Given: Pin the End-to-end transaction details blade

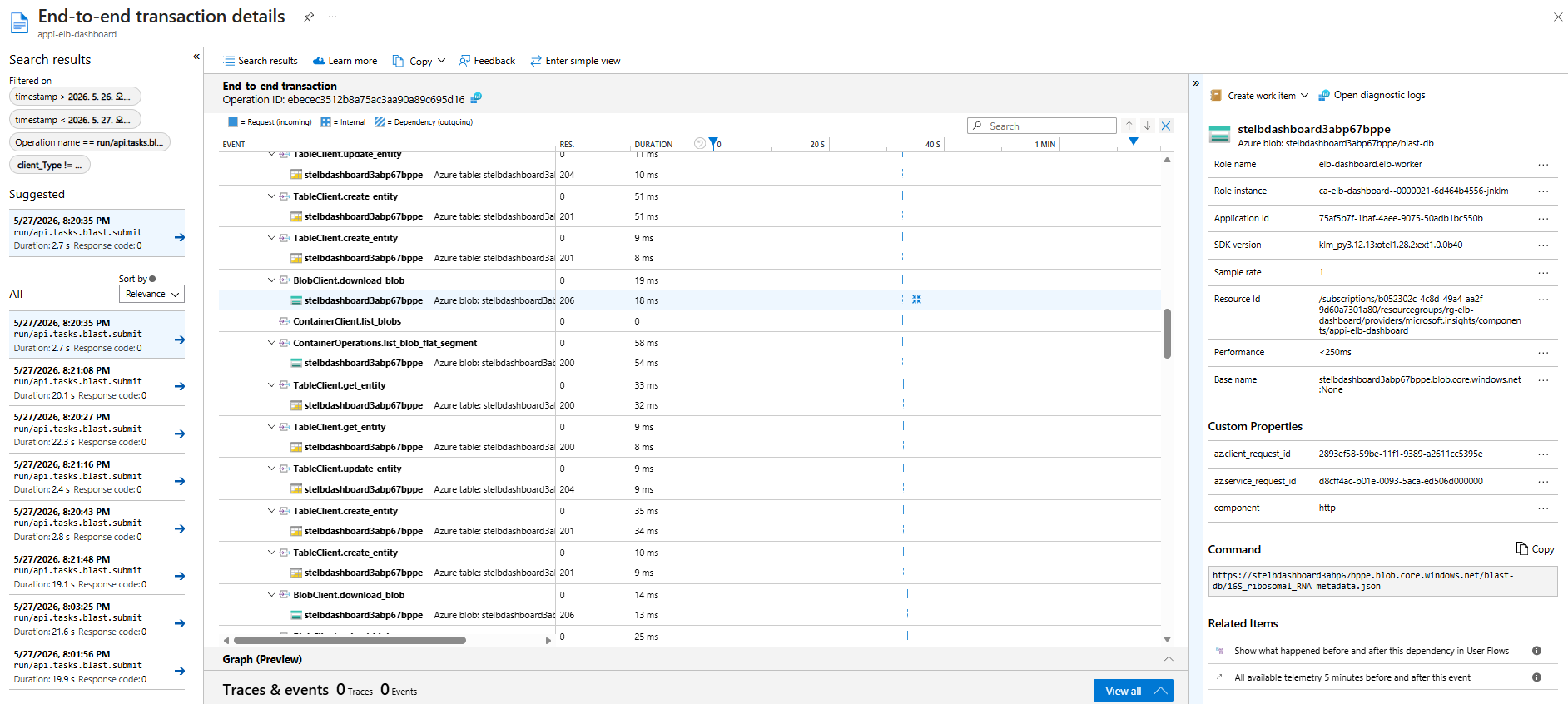Looking at the screenshot, I should (309, 17).
